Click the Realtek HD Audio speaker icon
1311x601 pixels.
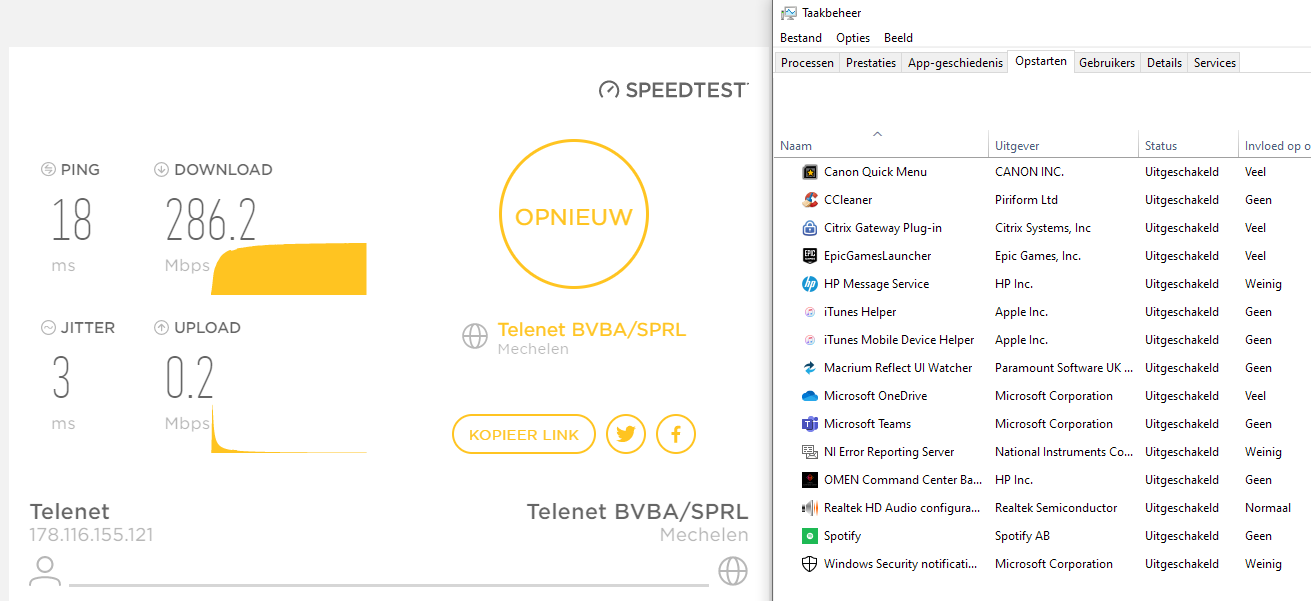[x=810, y=508]
